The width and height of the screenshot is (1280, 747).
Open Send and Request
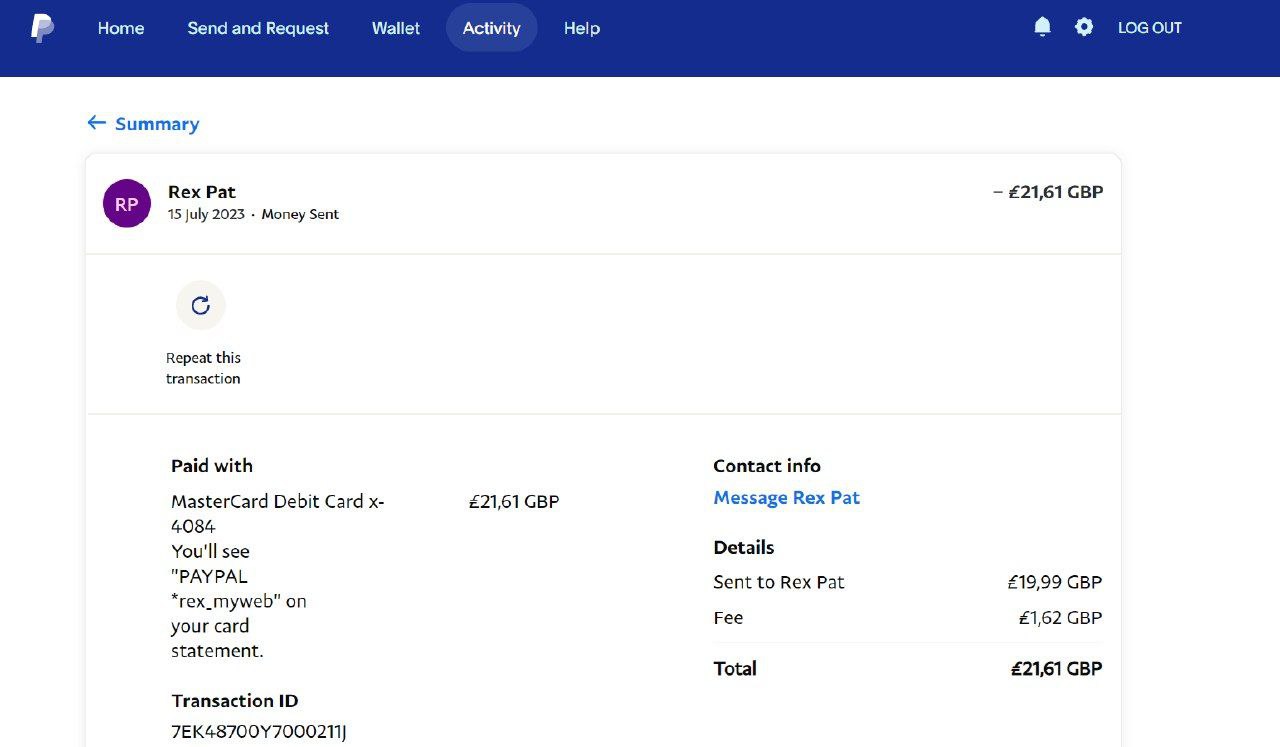click(258, 28)
